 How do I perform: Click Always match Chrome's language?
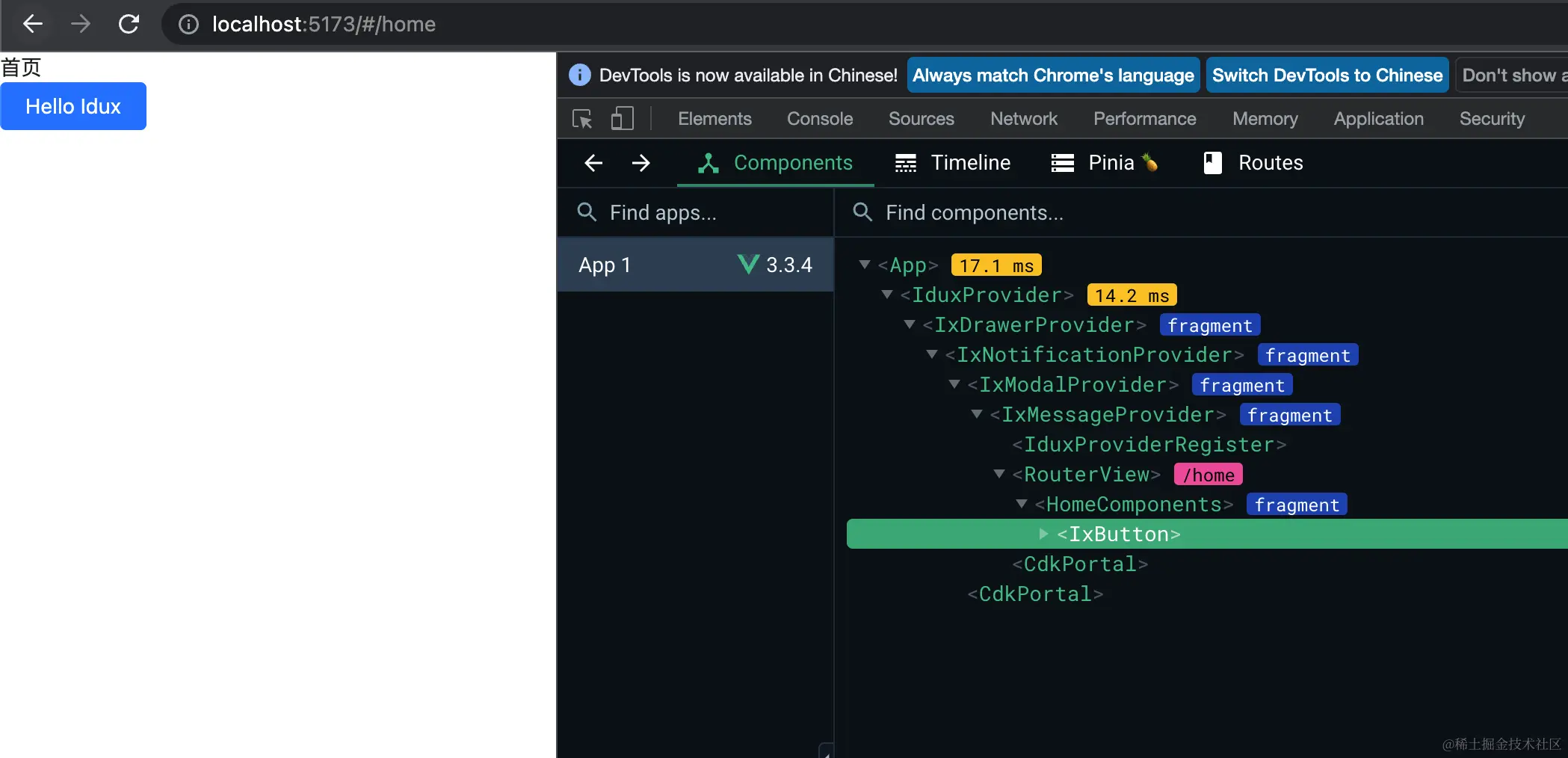point(1053,75)
